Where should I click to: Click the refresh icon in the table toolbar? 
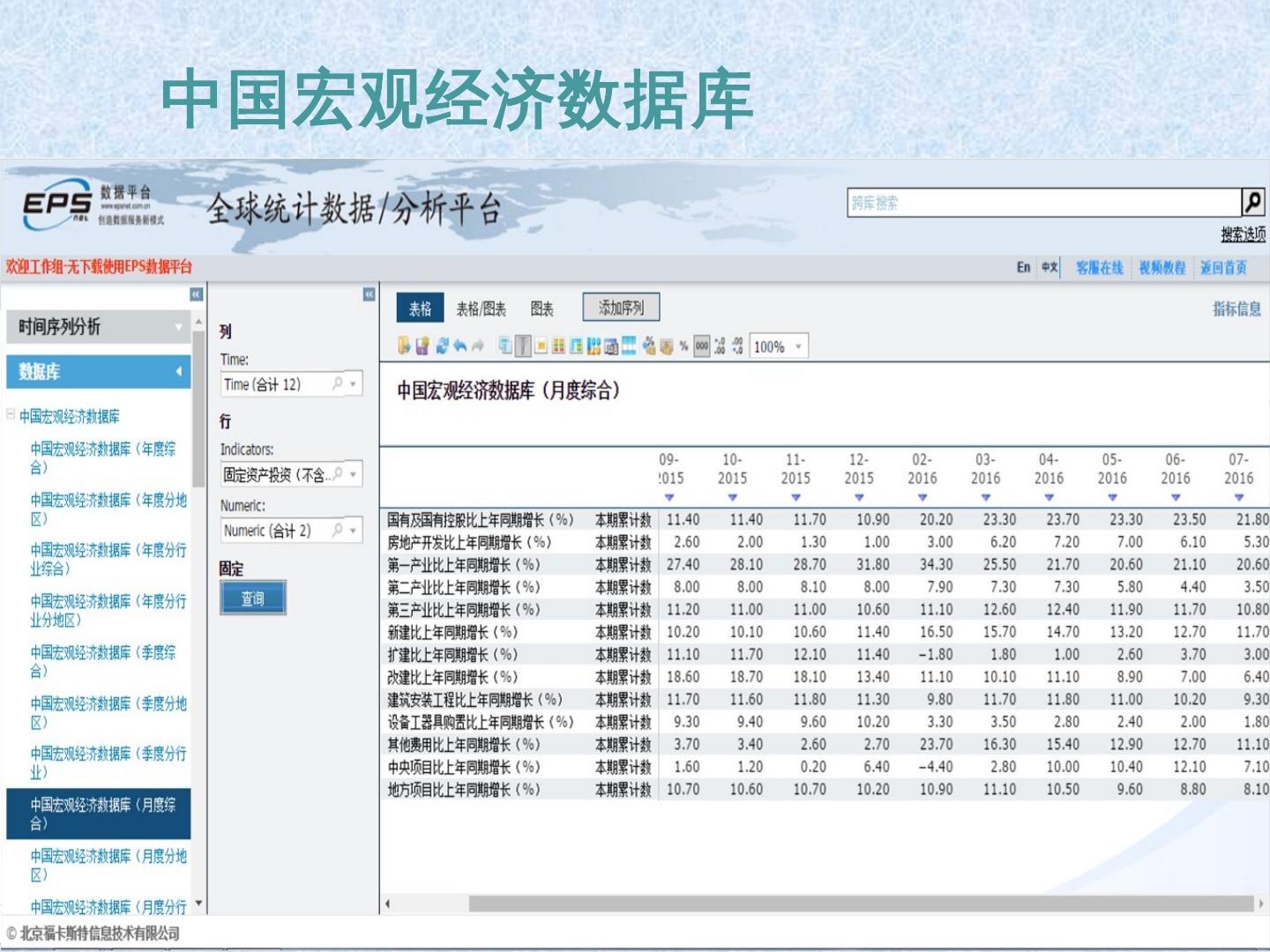441,346
